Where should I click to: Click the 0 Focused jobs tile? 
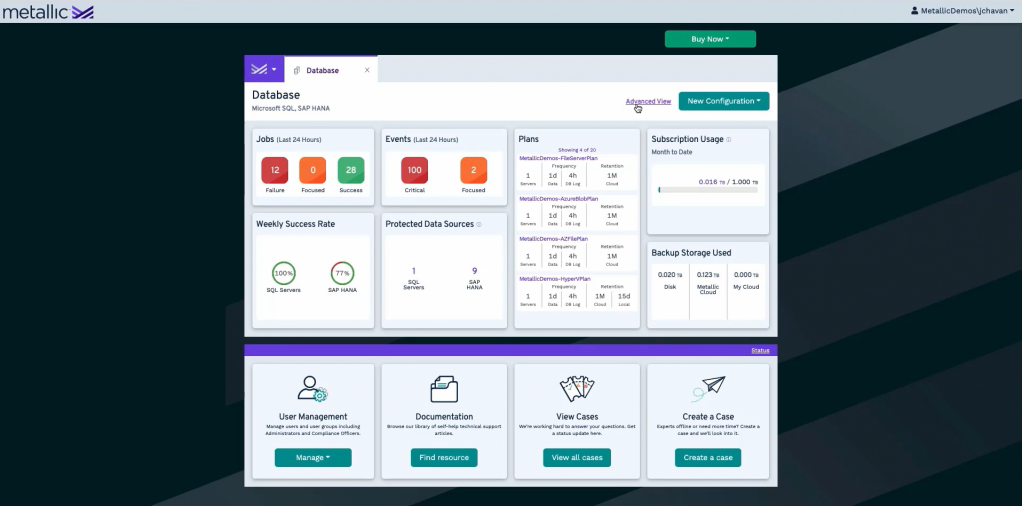(313, 170)
